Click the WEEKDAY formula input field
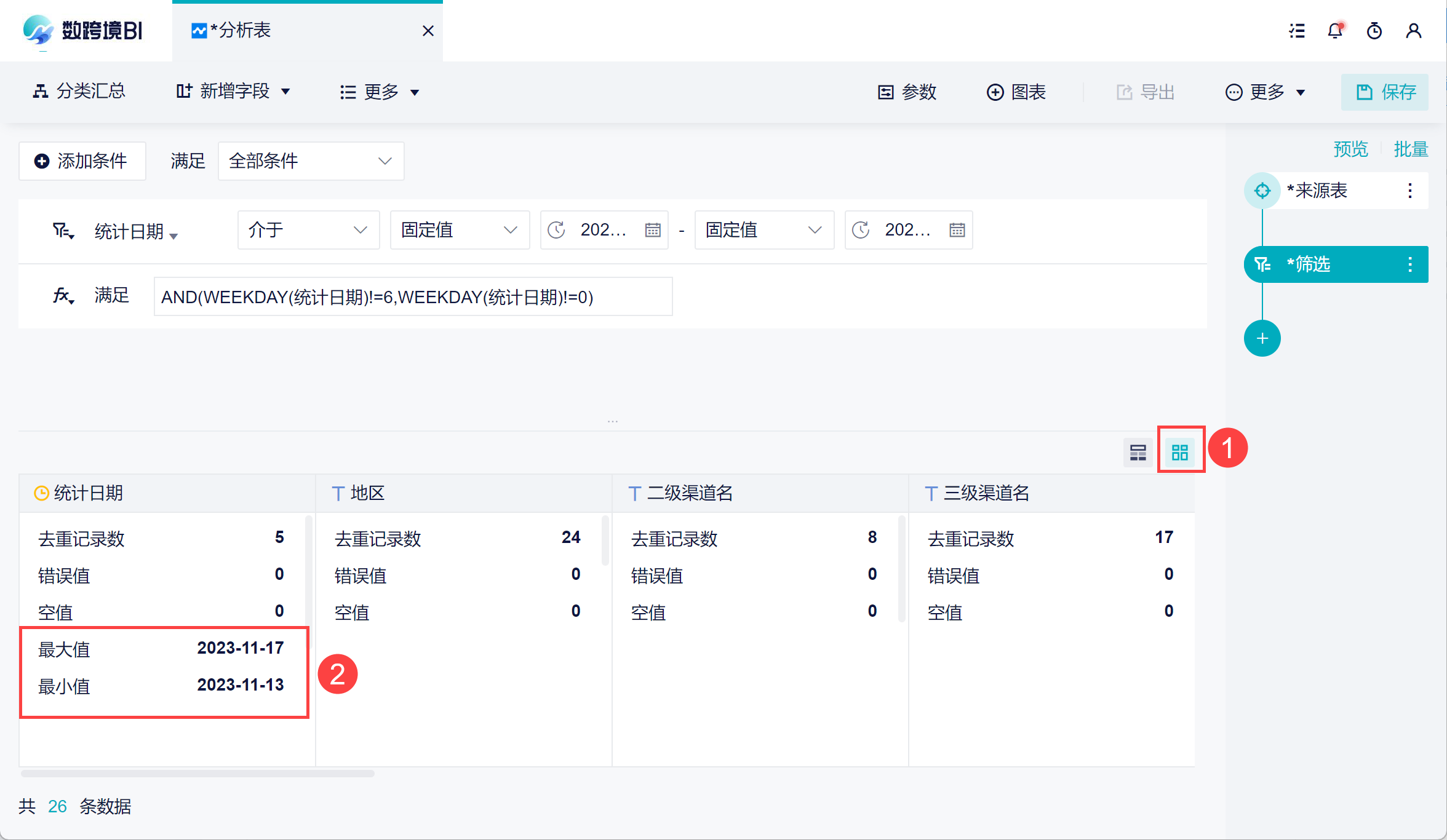Viewport: 1447px width, 840px height. point(412,297)
